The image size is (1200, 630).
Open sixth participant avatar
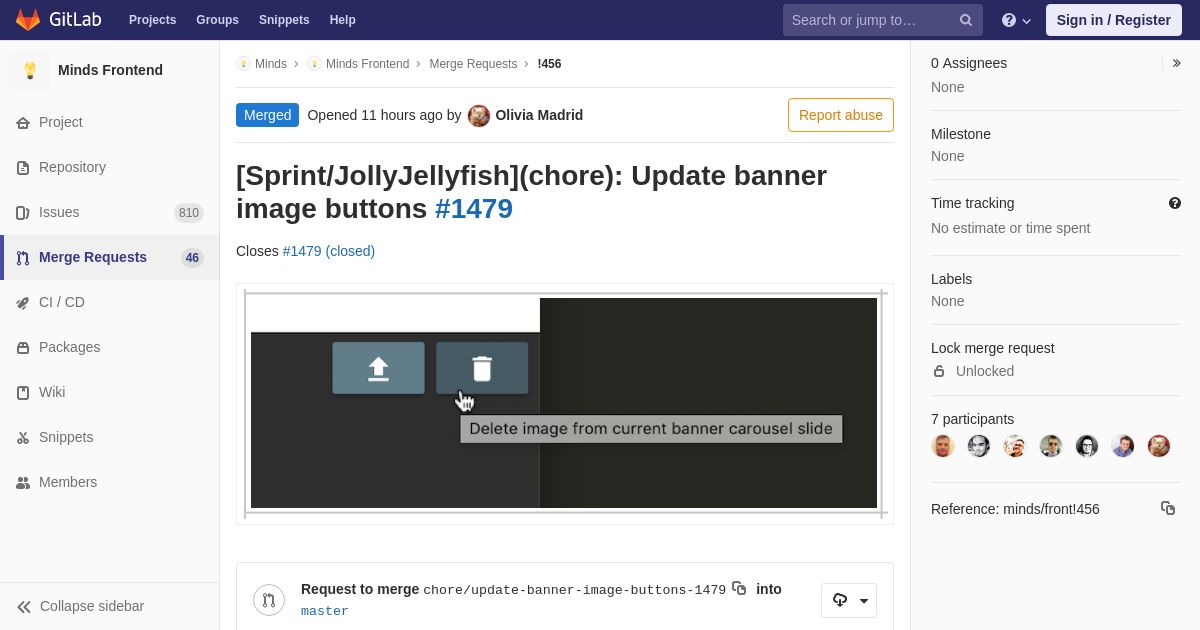click(1123, 446)
